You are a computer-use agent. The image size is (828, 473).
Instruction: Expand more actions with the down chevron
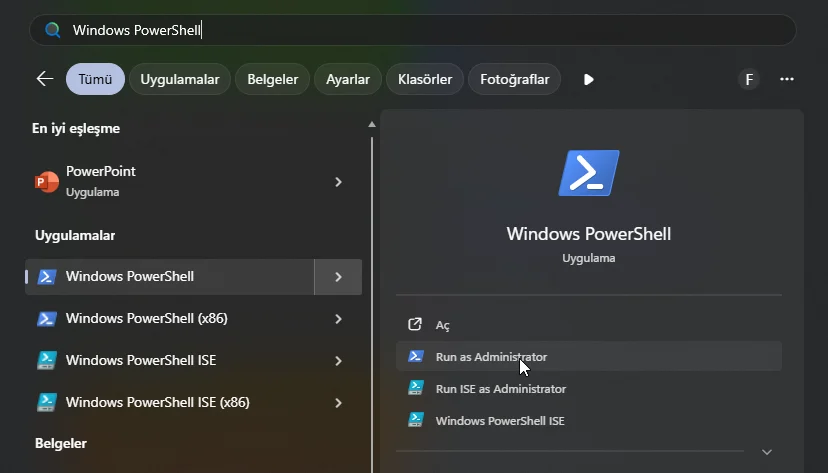click(x=767, y=452)
